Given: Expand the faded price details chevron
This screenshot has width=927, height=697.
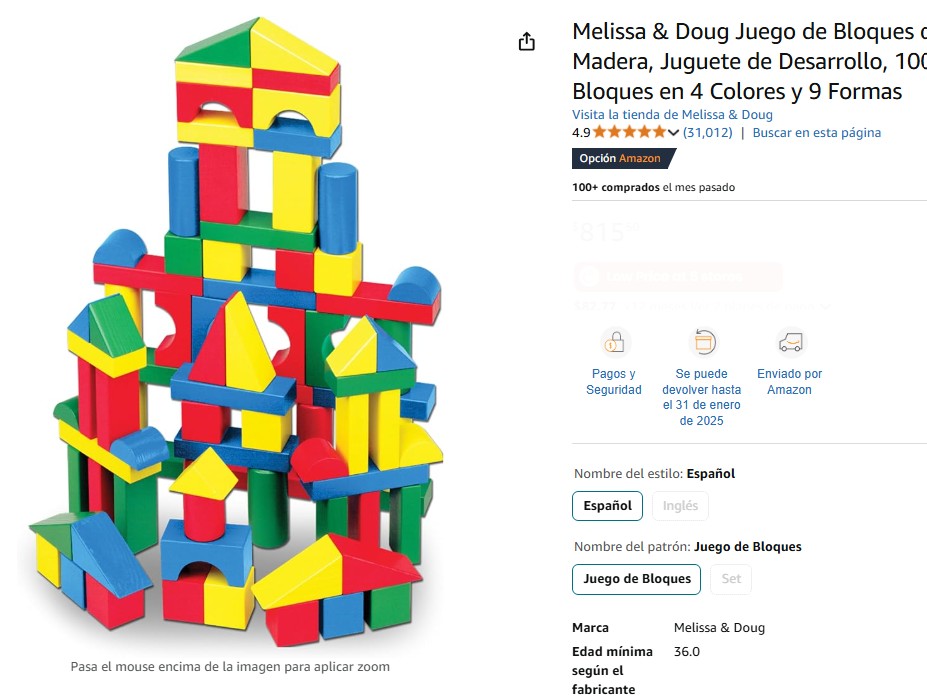Looking at the screenshot, I should 825,306.
